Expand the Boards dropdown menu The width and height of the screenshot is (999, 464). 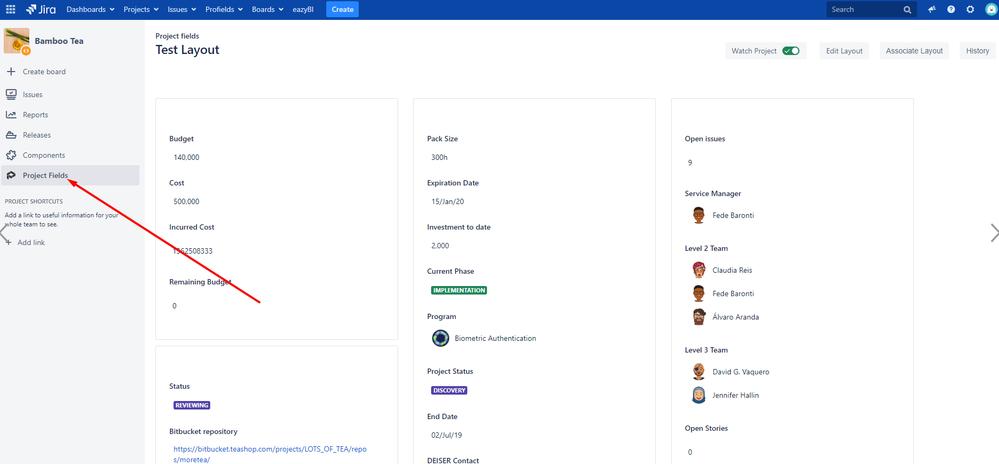point(268,10)
